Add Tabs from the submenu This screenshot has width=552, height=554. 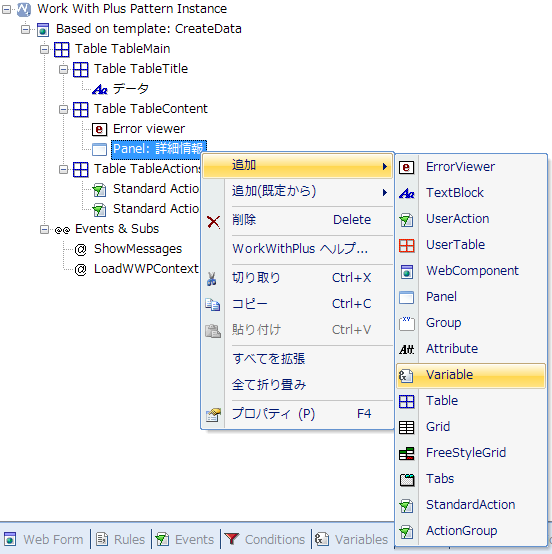click(x=471, y=479)
